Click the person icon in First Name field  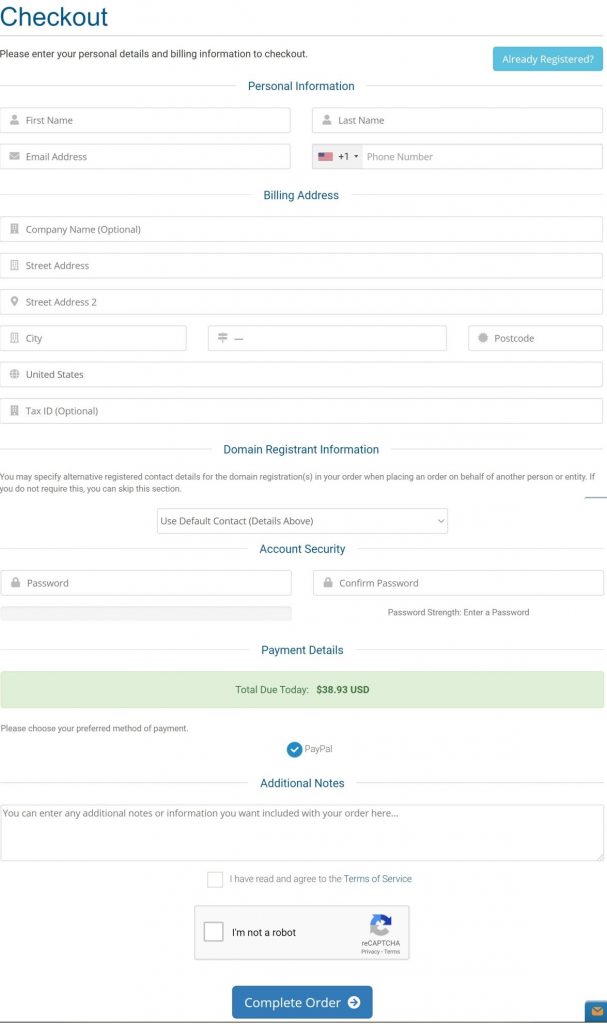click(14, 120)
